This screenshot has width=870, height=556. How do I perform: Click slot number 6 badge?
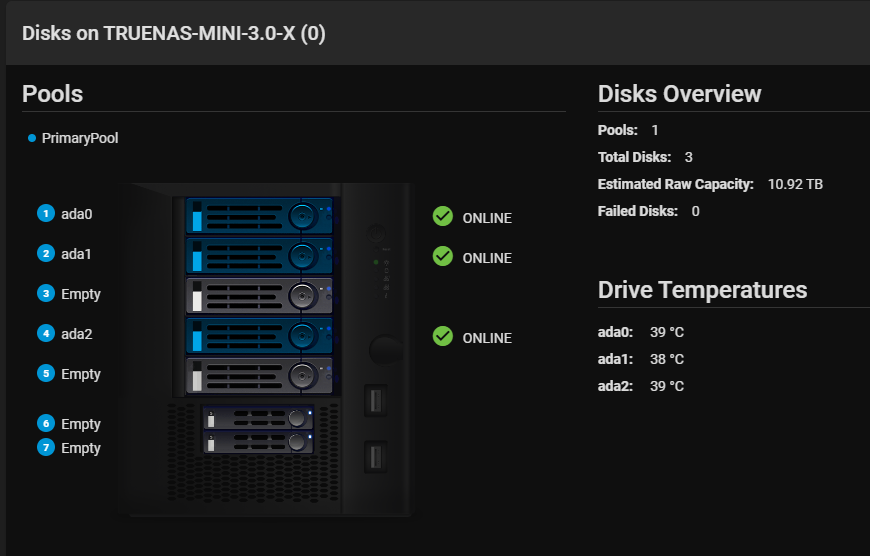[46, 423]
